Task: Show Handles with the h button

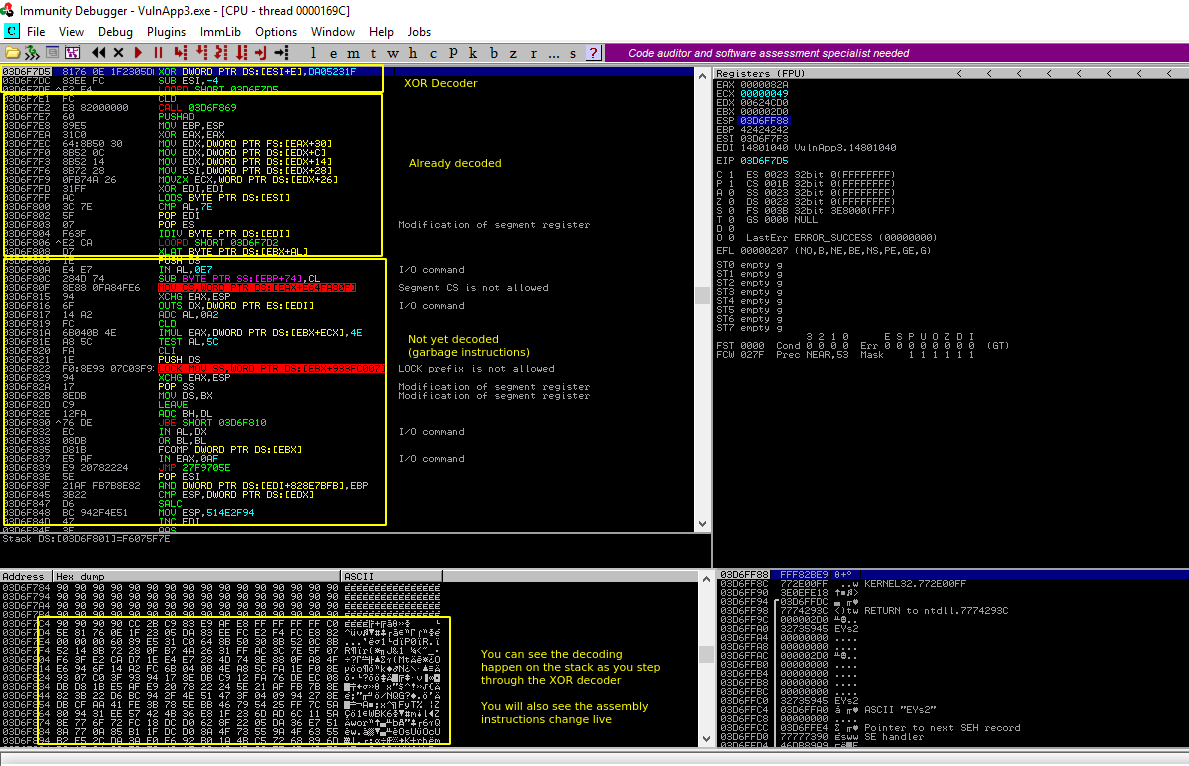Action: 413,53
